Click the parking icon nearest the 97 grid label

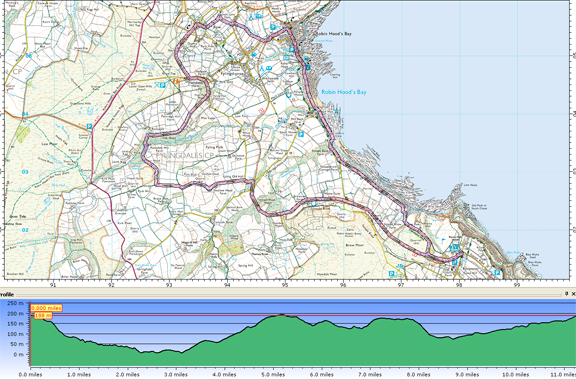pyautogui.click(x=392, y=273)
